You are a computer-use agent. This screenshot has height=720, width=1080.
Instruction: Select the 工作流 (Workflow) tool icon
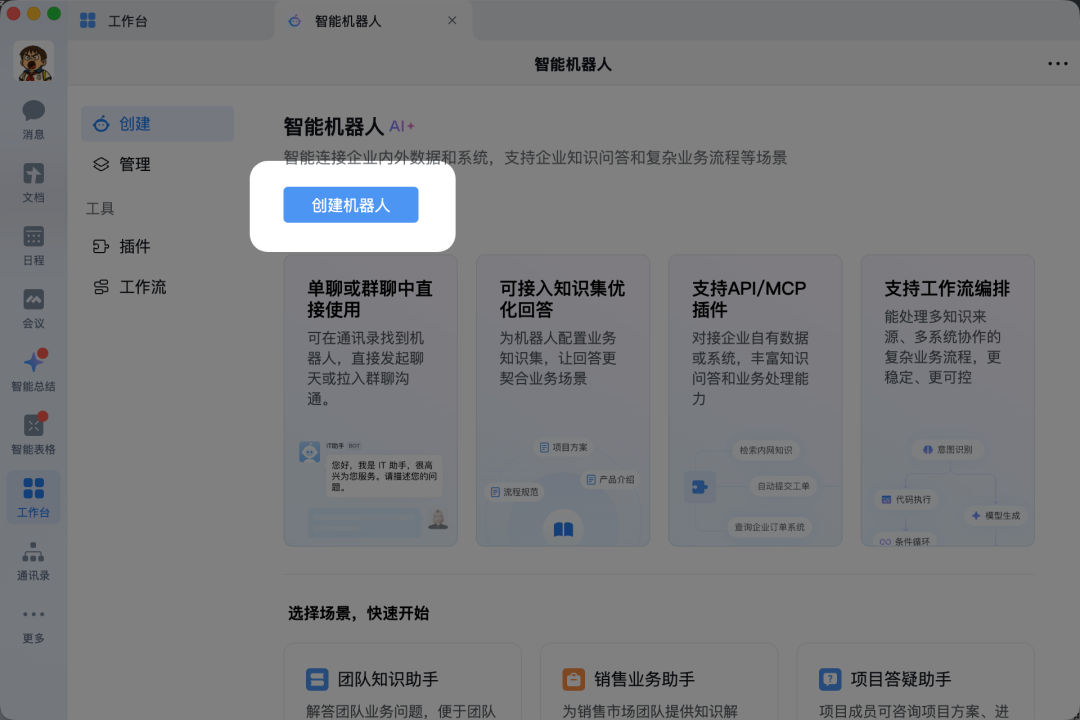[x=135, y=287]
